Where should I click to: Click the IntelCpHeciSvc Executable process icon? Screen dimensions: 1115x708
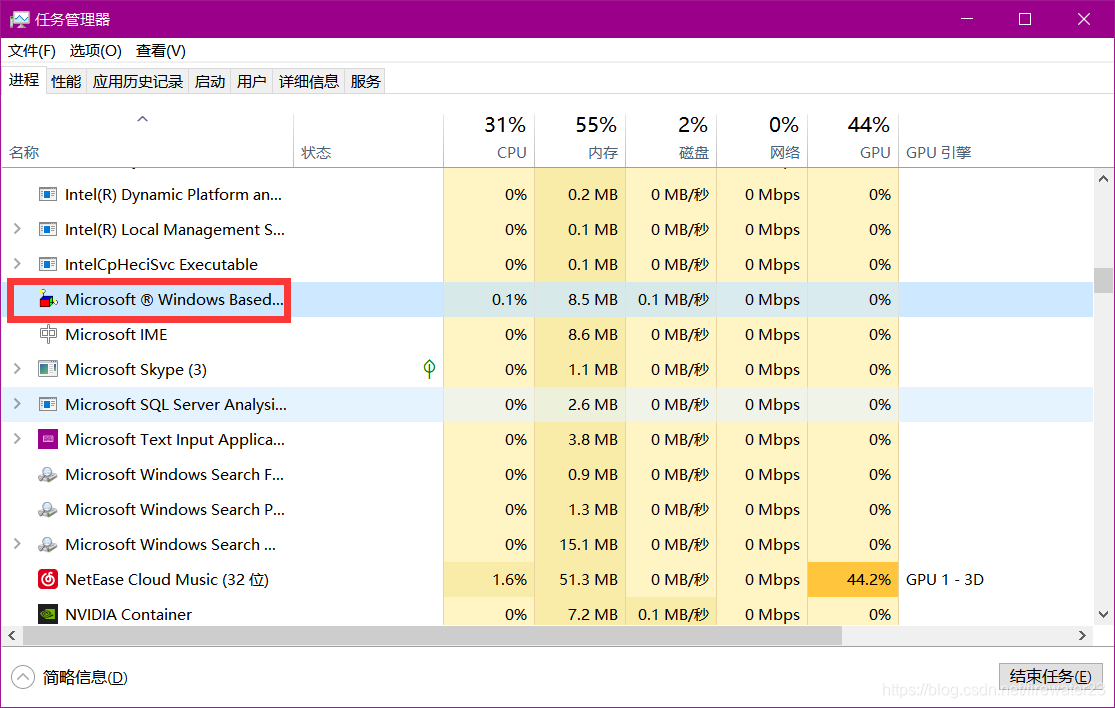[x=48, y=264]
